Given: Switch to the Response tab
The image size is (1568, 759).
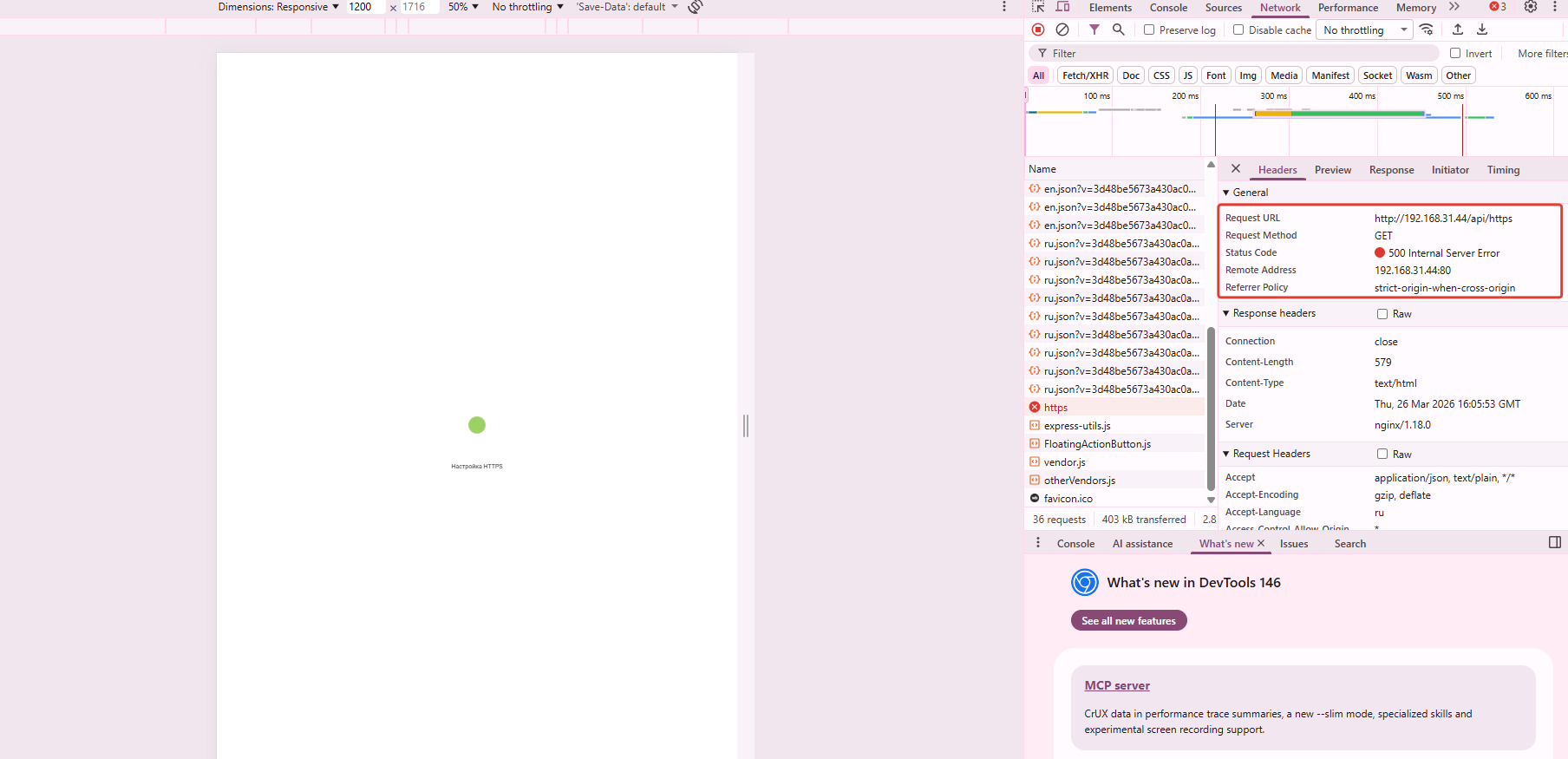Looking at the screenshot, I should (x=1391, y=170).
